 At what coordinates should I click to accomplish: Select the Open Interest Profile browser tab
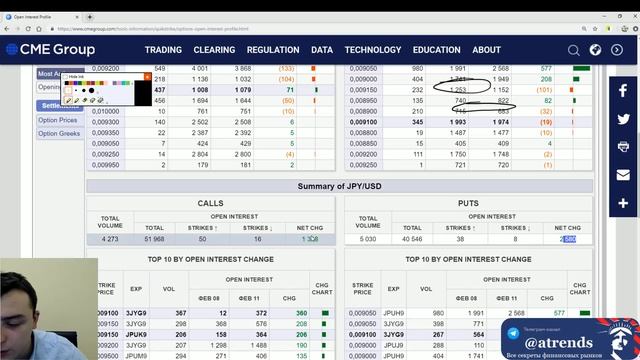[41, 17]
